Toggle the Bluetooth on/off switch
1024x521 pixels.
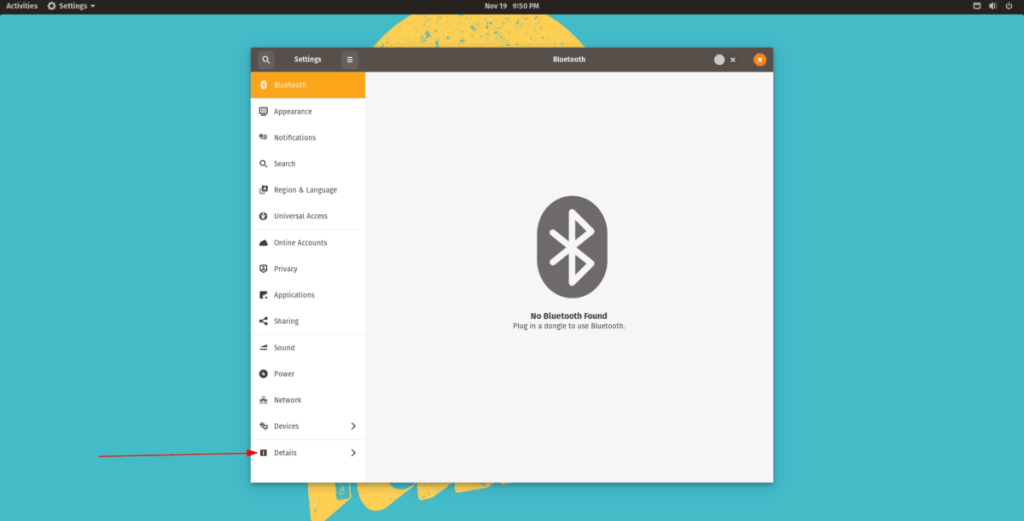(x=725, y=60)
